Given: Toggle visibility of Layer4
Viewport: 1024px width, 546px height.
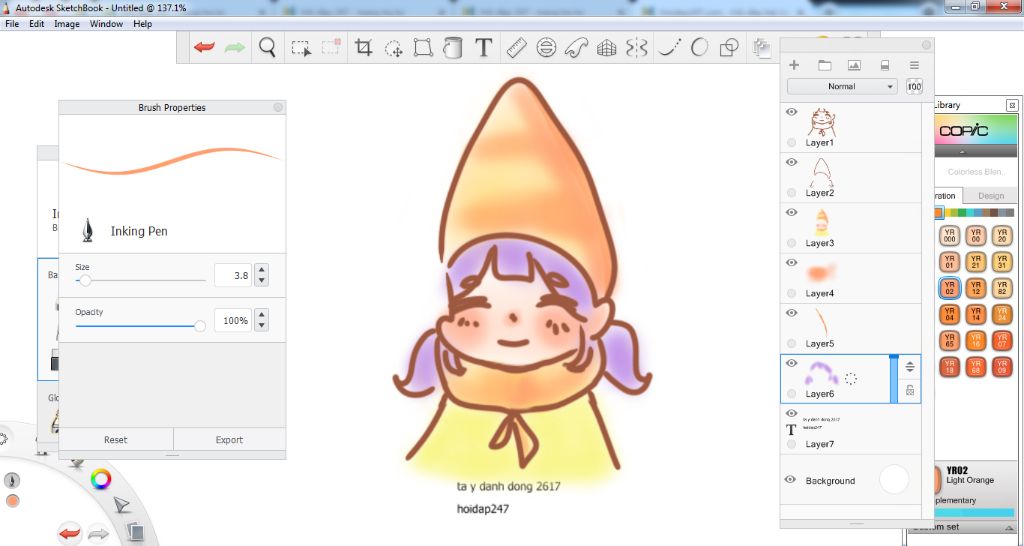Looking at the screenshot, I should pyautogui.click(x=792, y=263).
